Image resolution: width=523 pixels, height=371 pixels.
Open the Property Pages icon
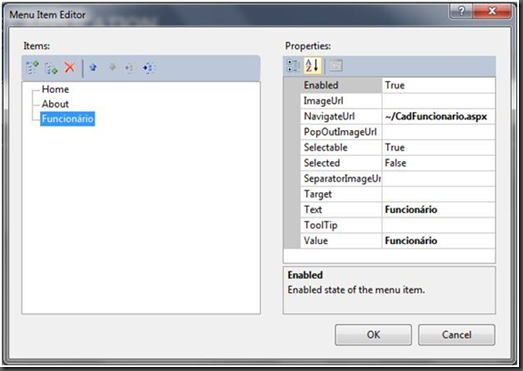[336, 66]
